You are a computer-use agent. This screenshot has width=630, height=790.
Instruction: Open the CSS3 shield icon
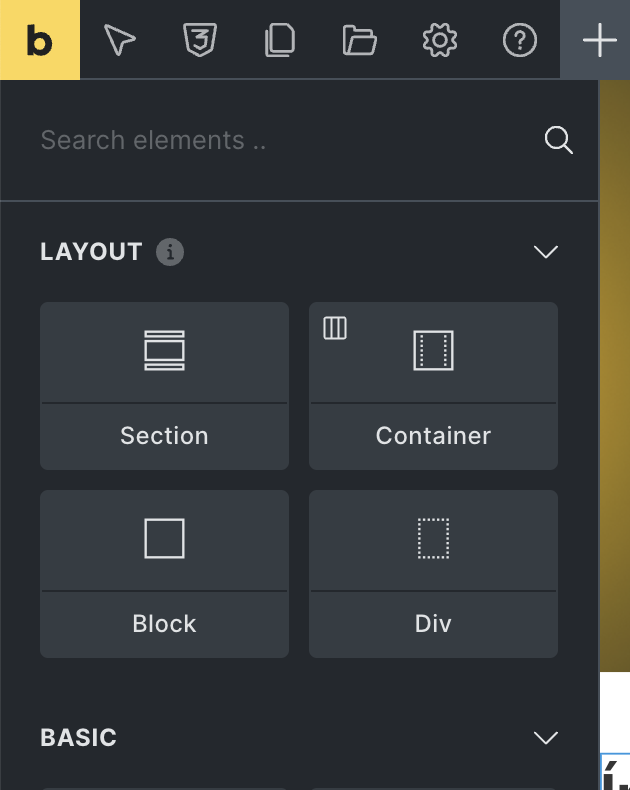tap(200, 40)
